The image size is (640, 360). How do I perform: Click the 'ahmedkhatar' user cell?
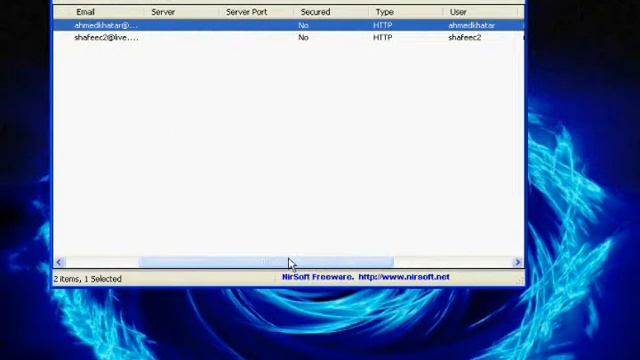coord(471,25)
